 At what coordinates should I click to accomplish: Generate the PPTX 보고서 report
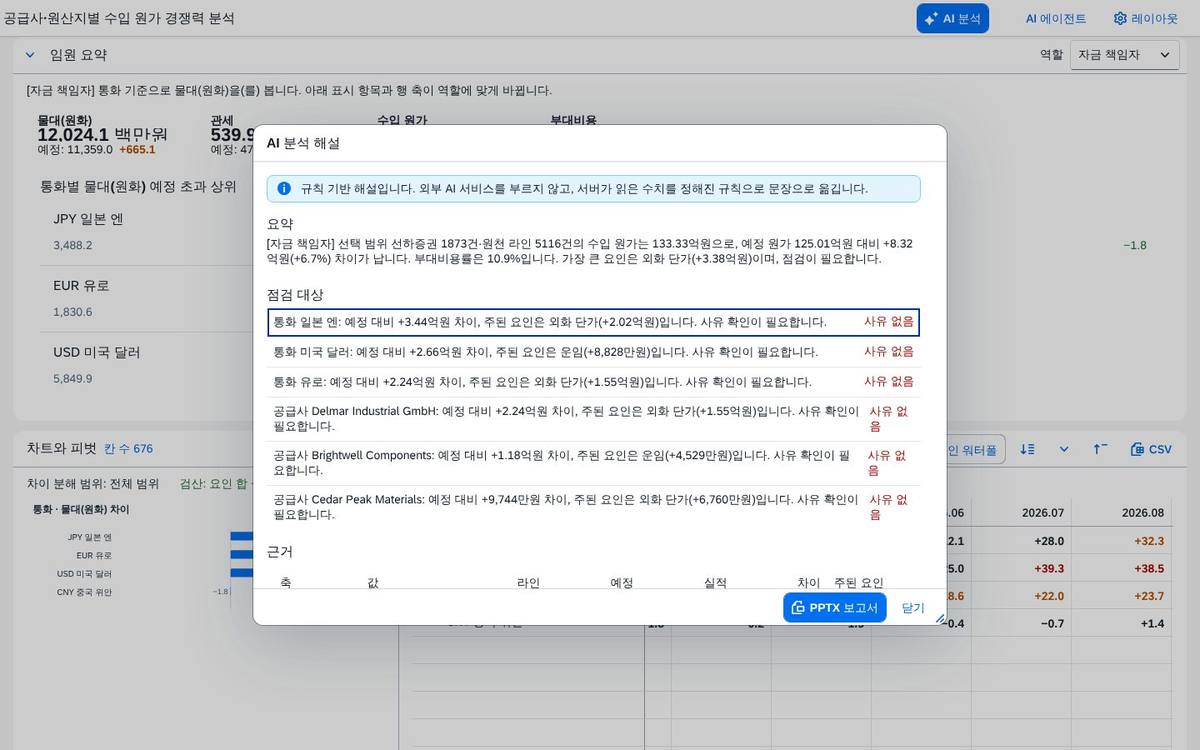834,607
